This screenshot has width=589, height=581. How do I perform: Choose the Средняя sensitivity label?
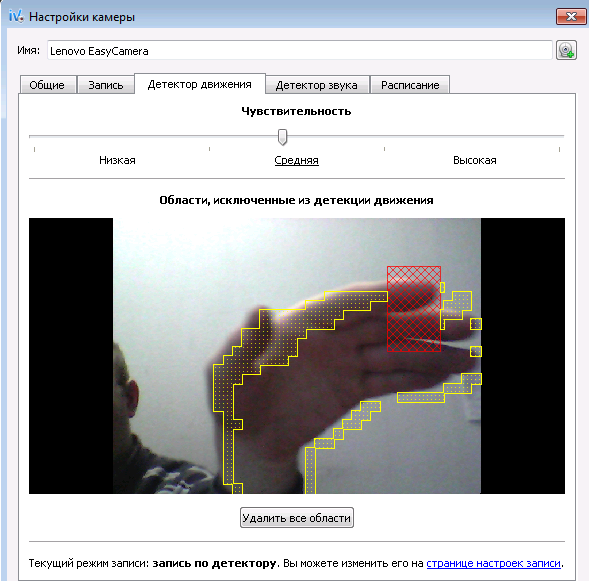tap(296, 160)
